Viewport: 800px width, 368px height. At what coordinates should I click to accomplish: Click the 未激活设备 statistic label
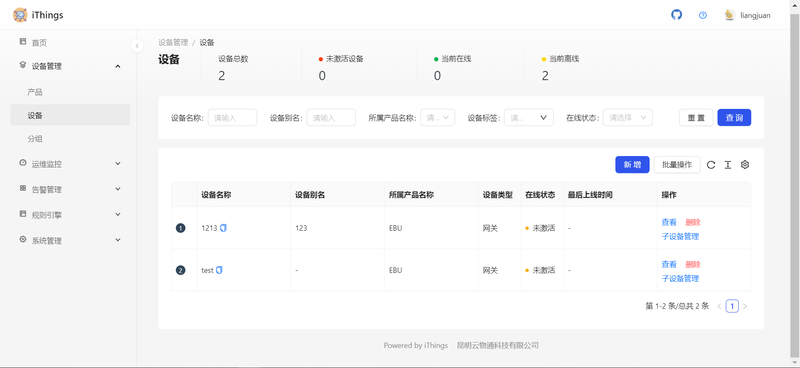344,59
